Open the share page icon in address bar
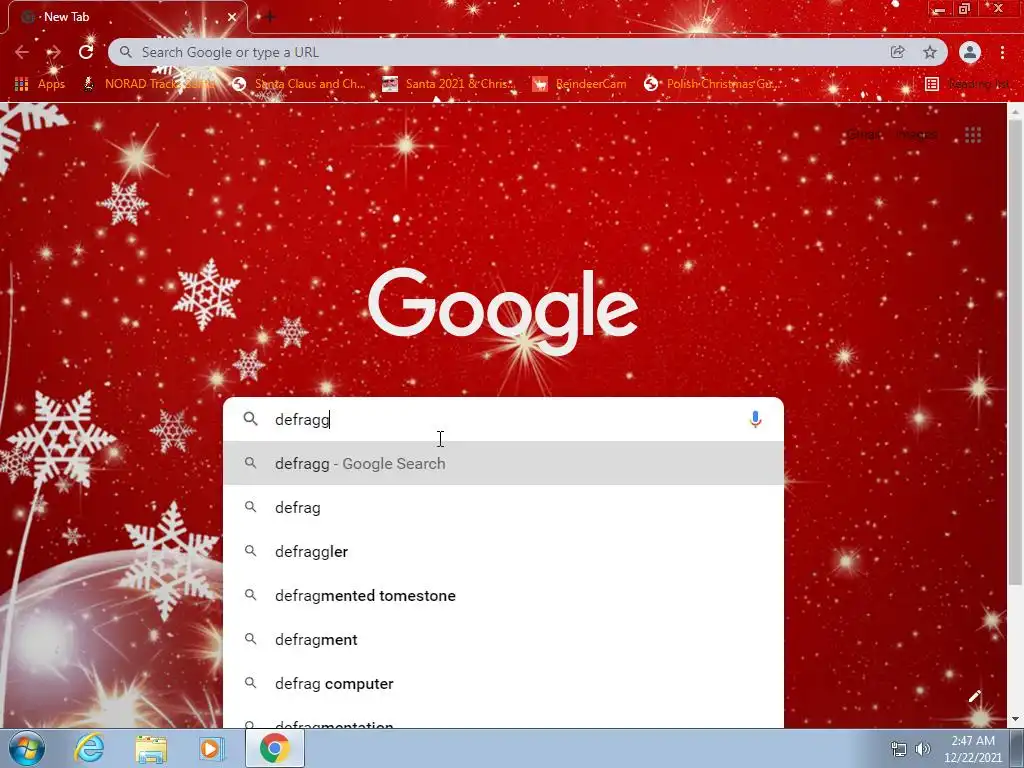This screenshot has width=1024, height=768. click(x=897, y=52)
